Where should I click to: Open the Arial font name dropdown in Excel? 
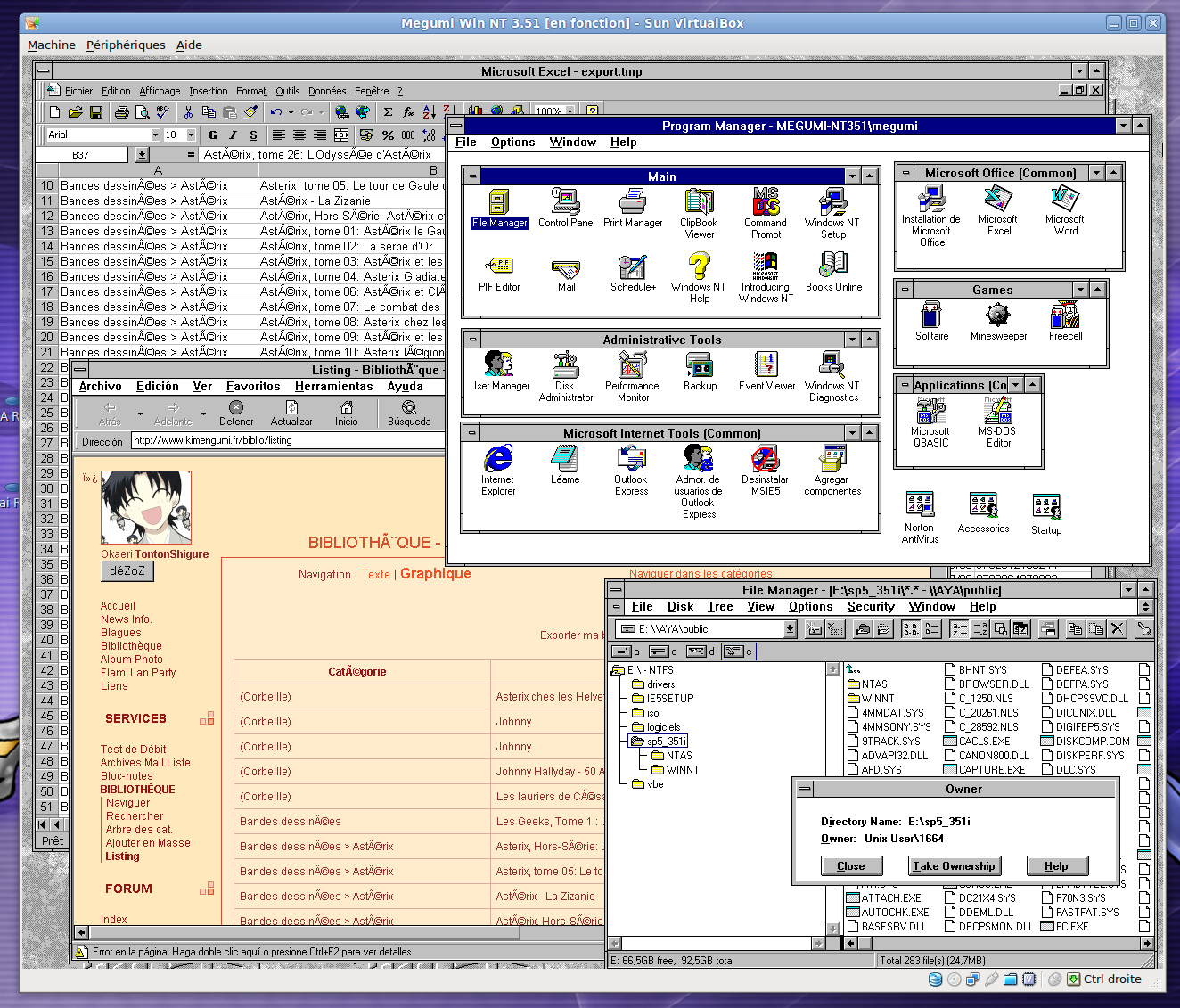[156, 135]
